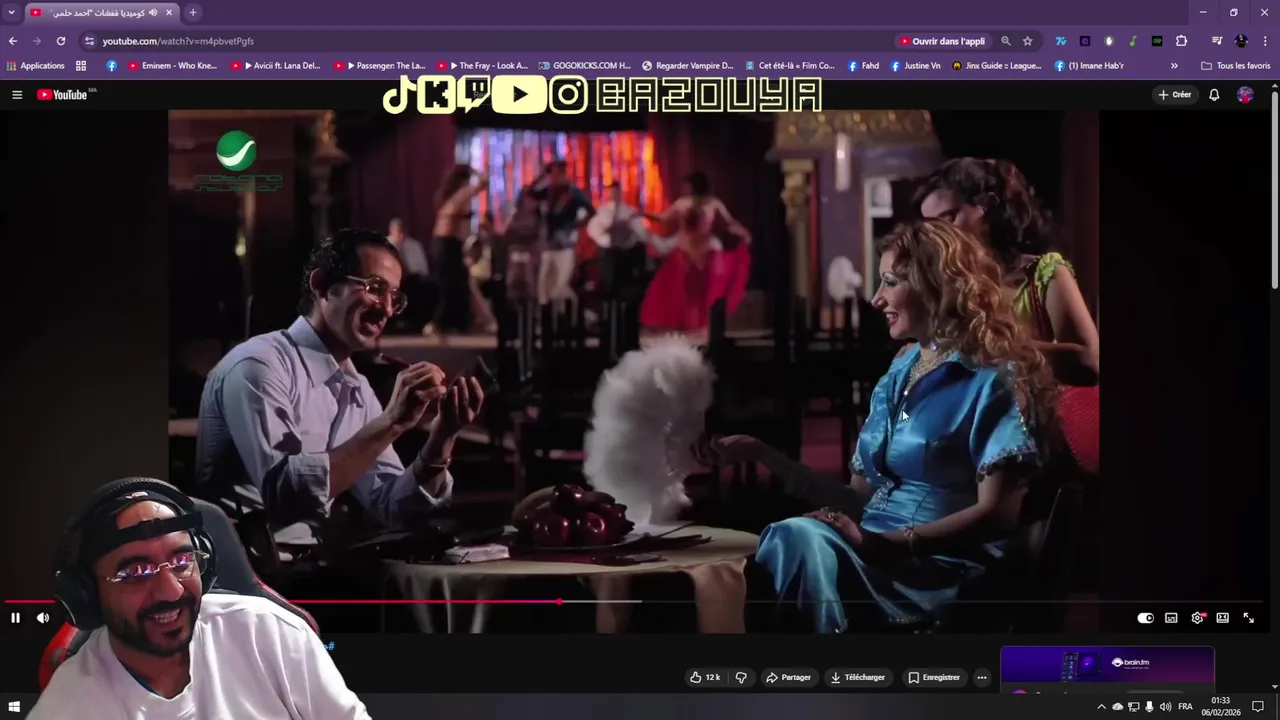Open zoom magnifier icon in address bar
Viewport: 1280px width, 720px height.
[x=1006, y=41]
